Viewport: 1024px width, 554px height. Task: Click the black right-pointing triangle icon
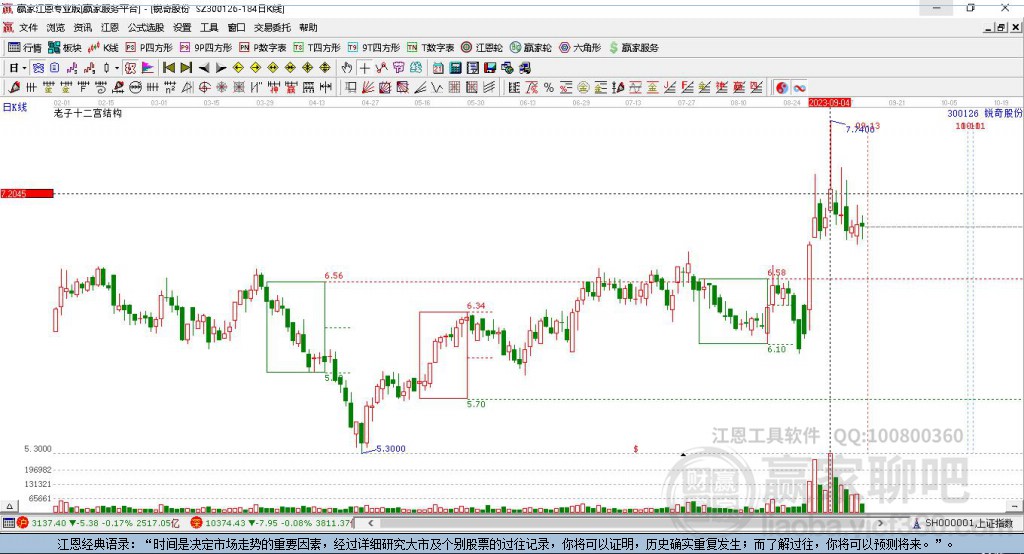click(x=221, y=68)
